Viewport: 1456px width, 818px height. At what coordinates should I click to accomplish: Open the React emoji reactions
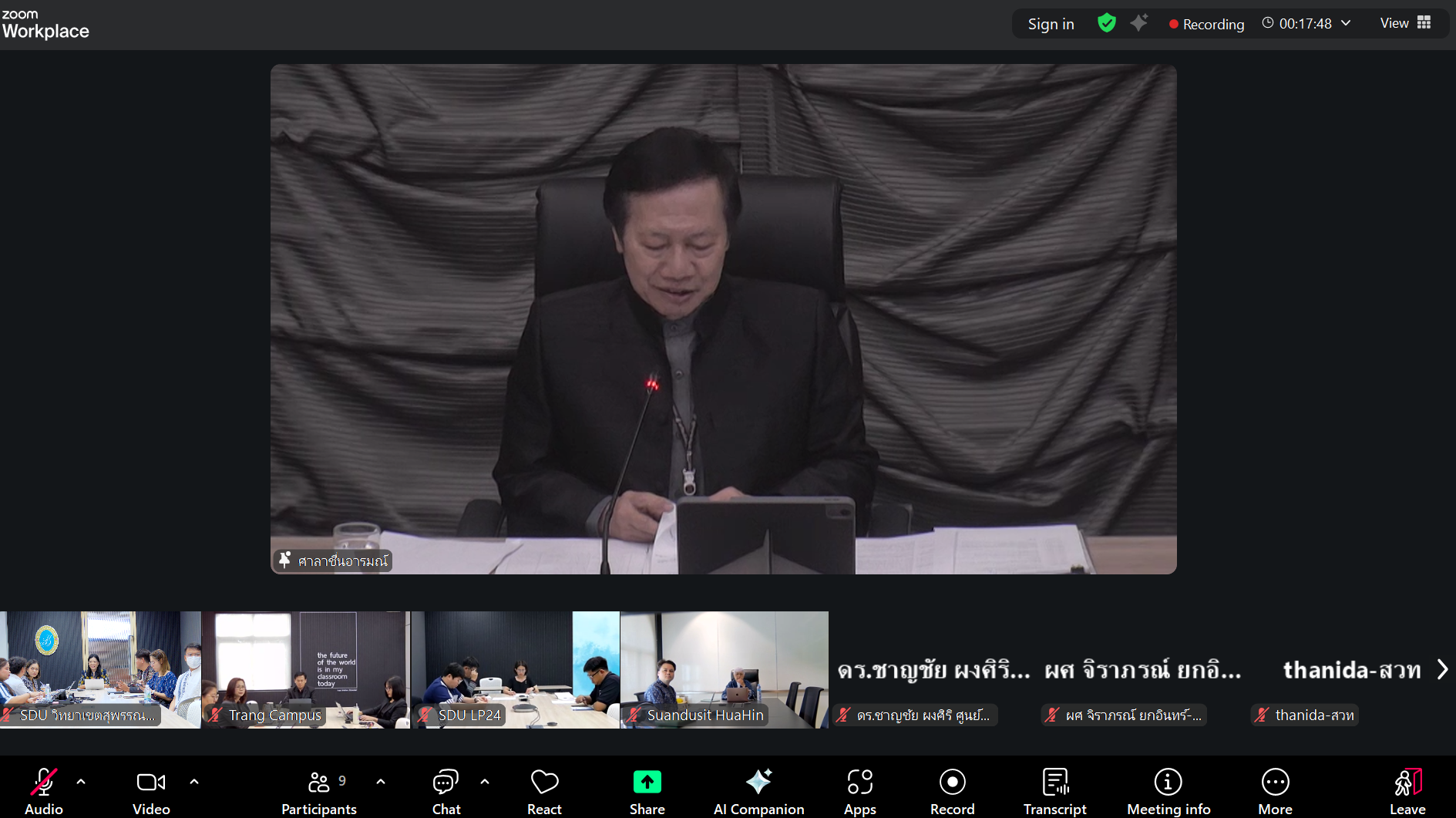coord(544,791)
